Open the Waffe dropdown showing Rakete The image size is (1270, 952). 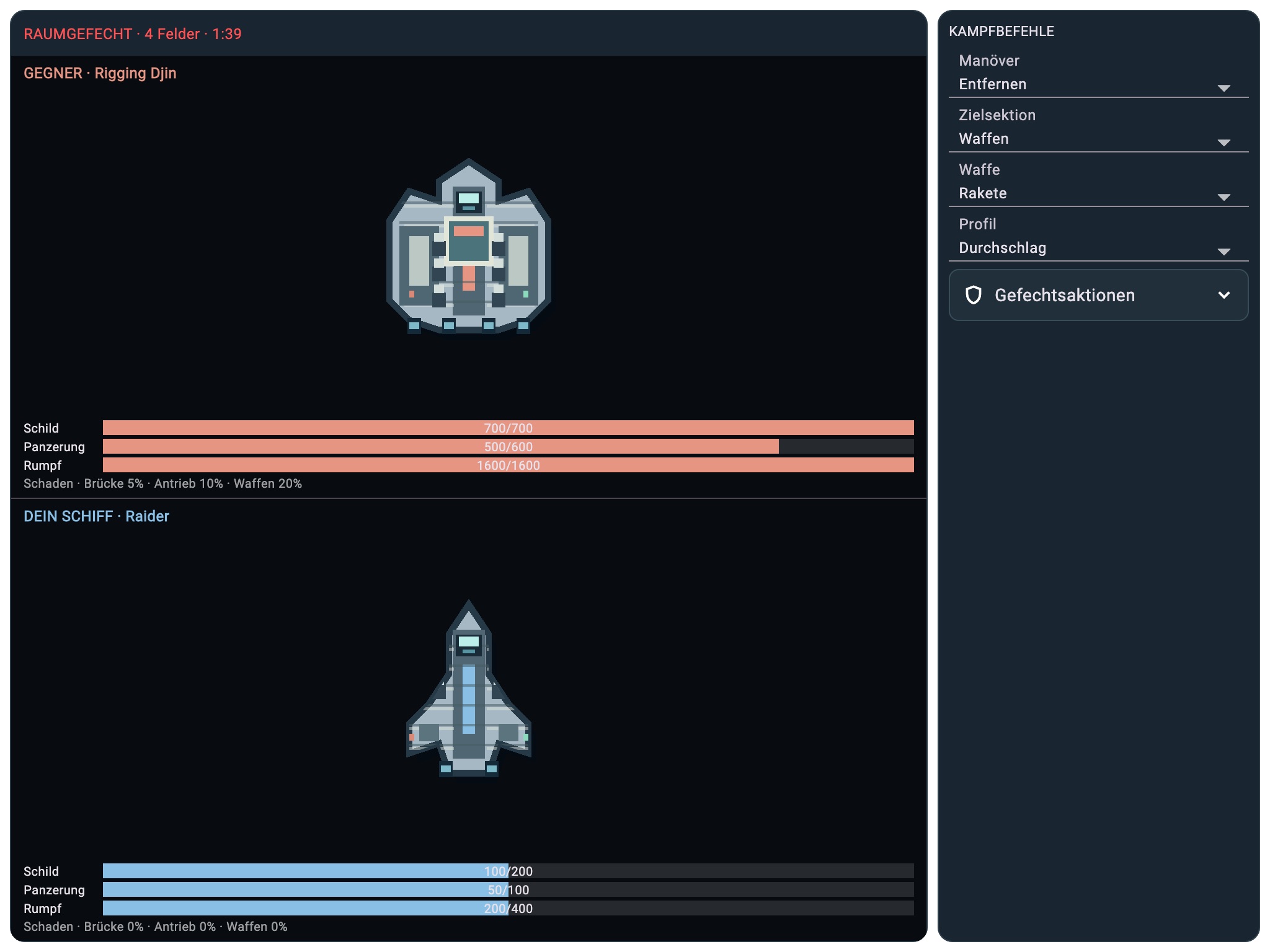point(1098,182)
